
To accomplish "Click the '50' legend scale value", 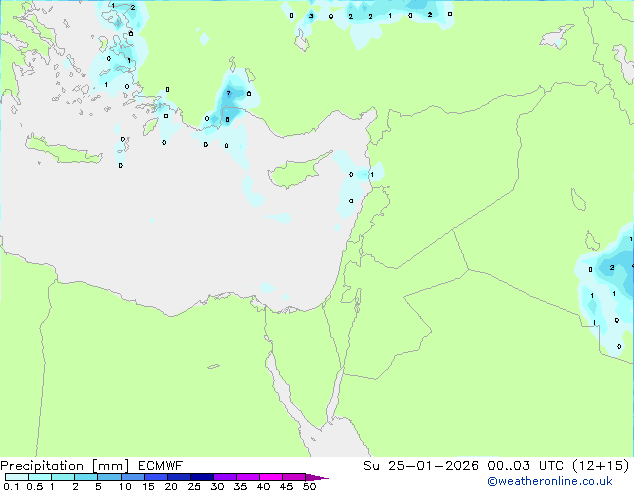I will tap(309, 486).
